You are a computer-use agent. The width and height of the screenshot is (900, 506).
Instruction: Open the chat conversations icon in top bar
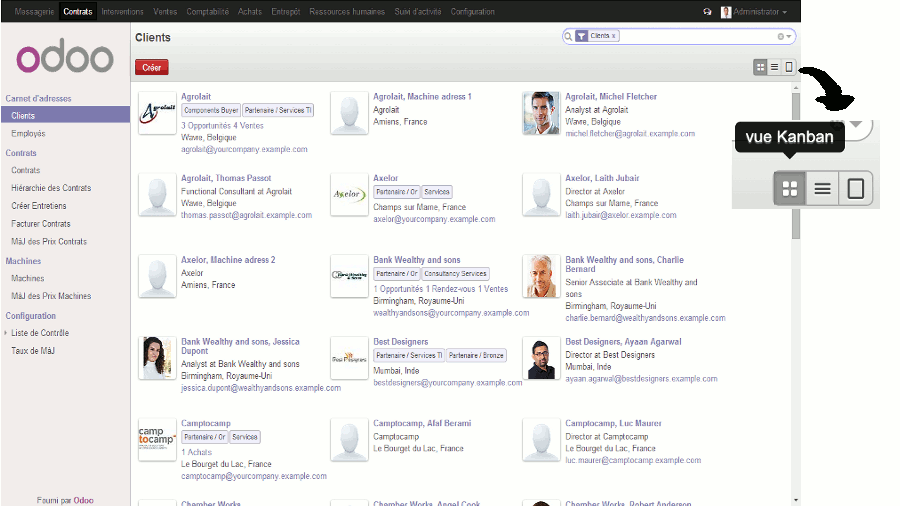tap(707, 11)
